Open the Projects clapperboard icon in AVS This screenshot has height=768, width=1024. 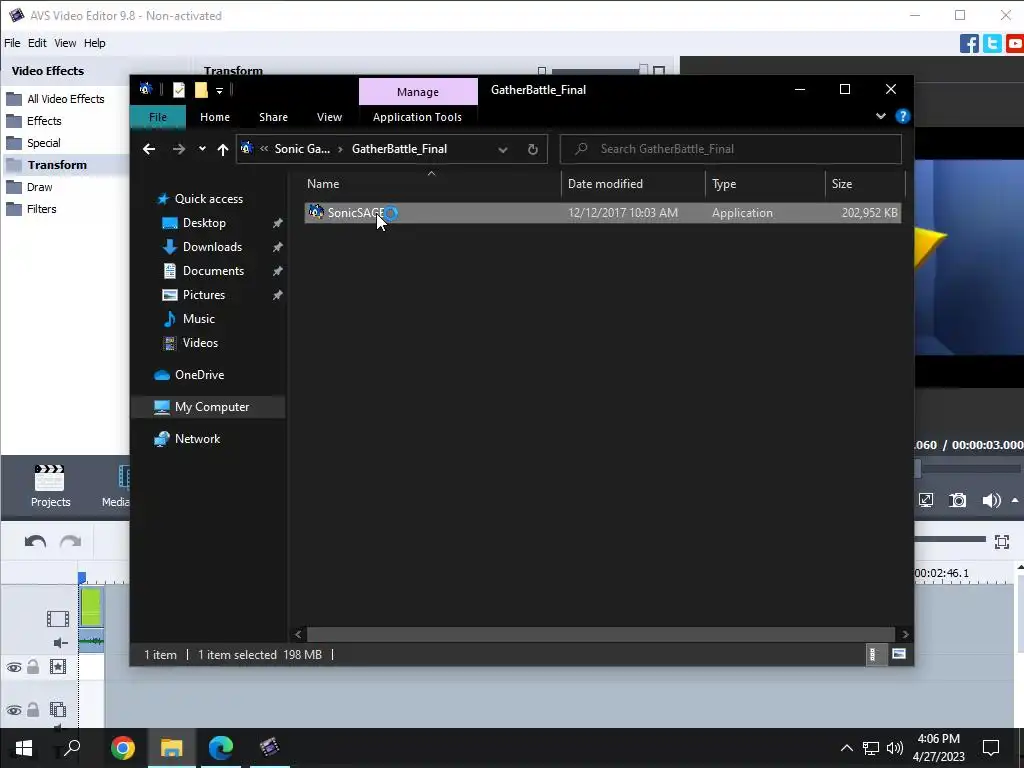pyautogui.click(x=50, y=477)
